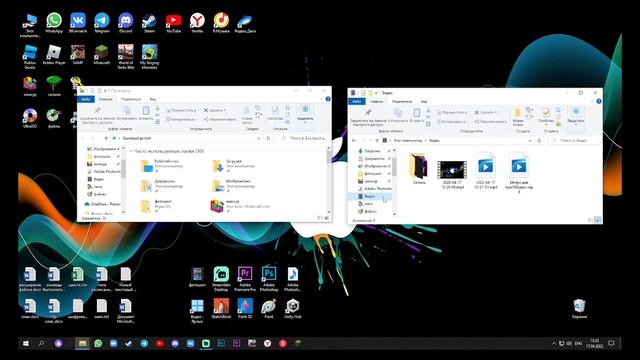Screen dimensions: 640x360
Task: Open the ВКонтакте desktop shortcut
Action: click(x=78, y=22)
